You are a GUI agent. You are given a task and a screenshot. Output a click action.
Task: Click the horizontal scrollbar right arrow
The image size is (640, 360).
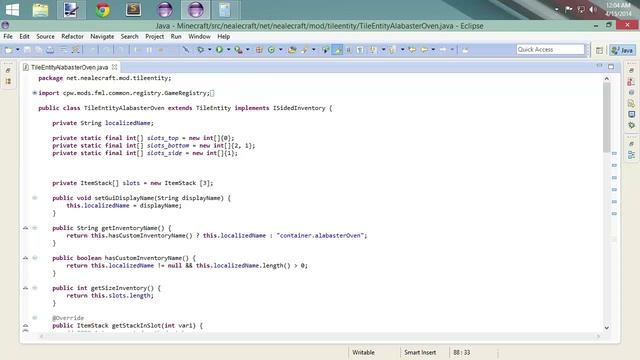(598, 336)
